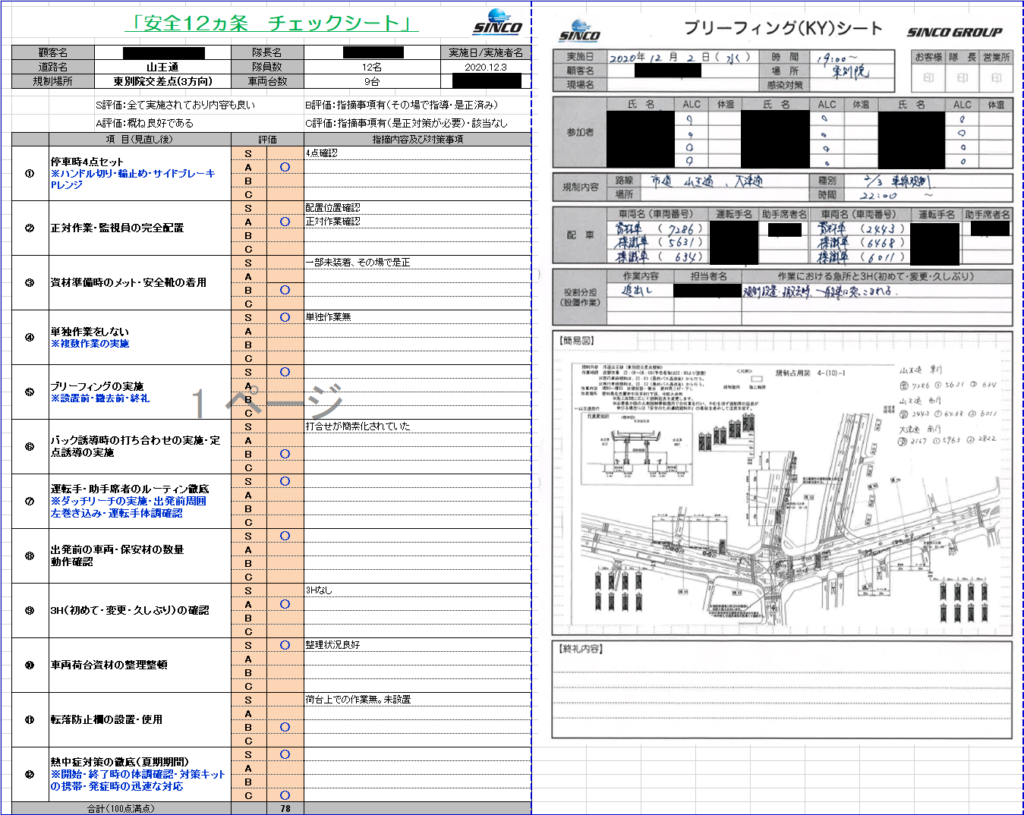Click the 転落防止柵の設置・使用 item cell

140,720
